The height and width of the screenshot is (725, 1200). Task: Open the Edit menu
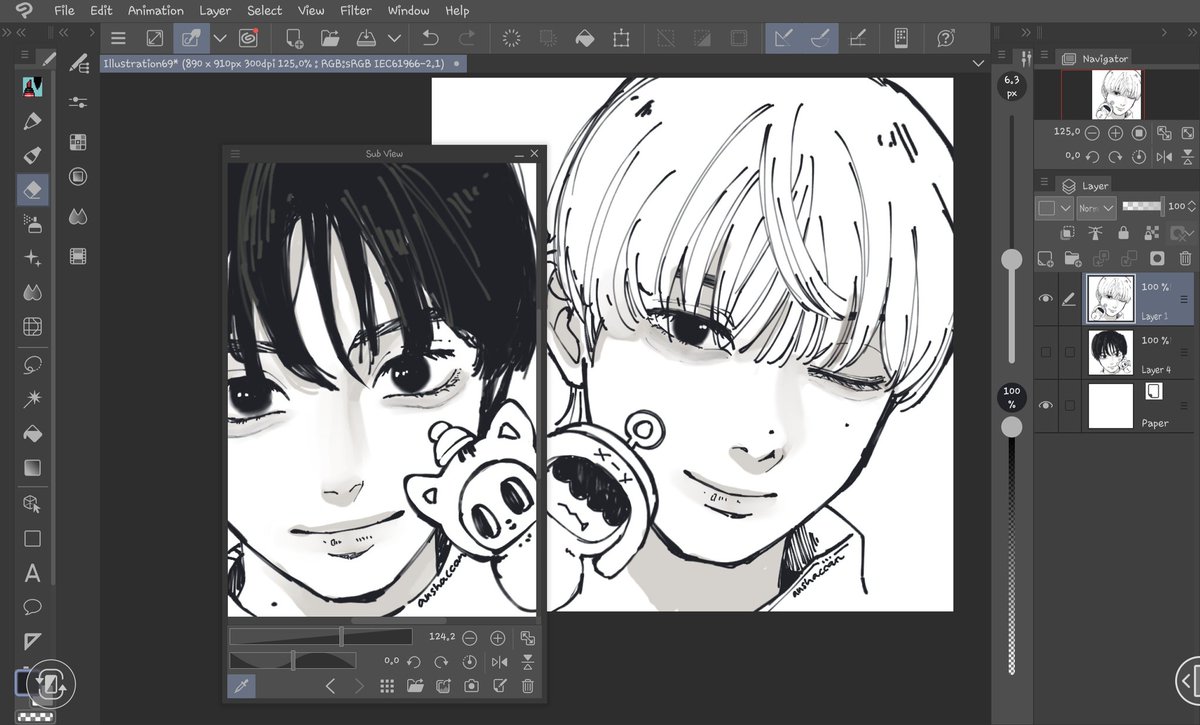click(101, 10)
